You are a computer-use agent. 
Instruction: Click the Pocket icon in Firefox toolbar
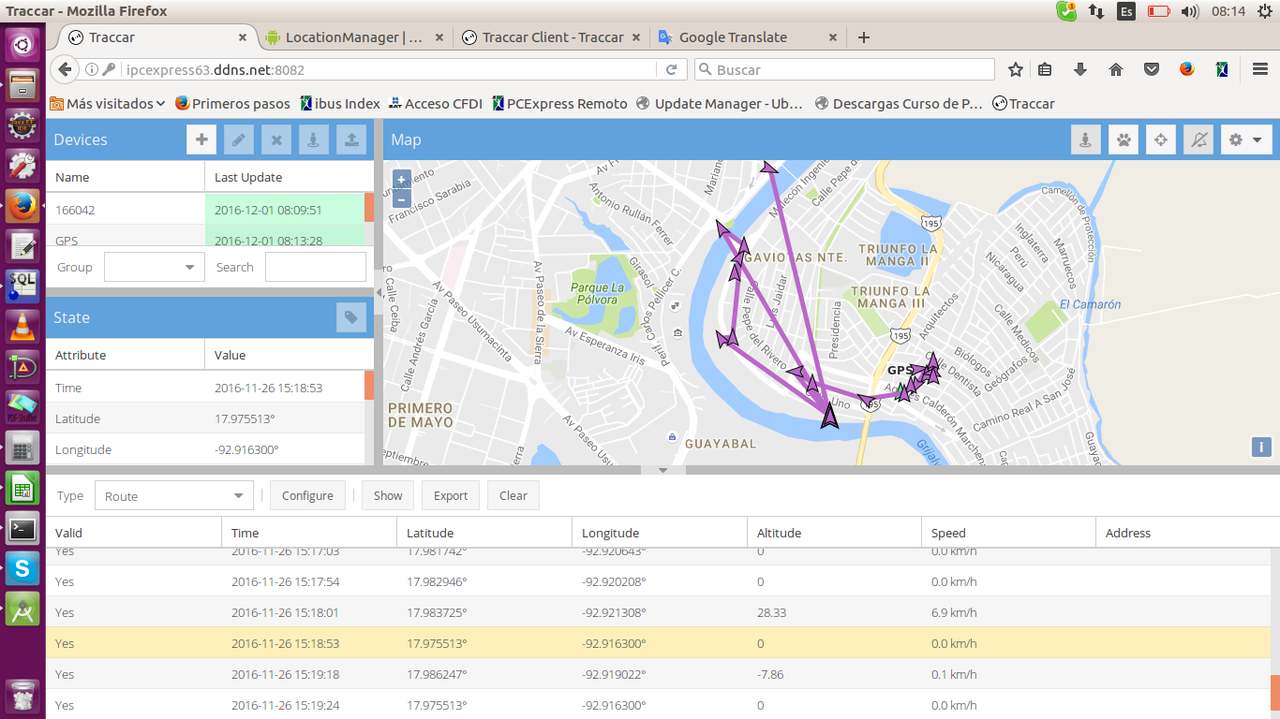1151,70
